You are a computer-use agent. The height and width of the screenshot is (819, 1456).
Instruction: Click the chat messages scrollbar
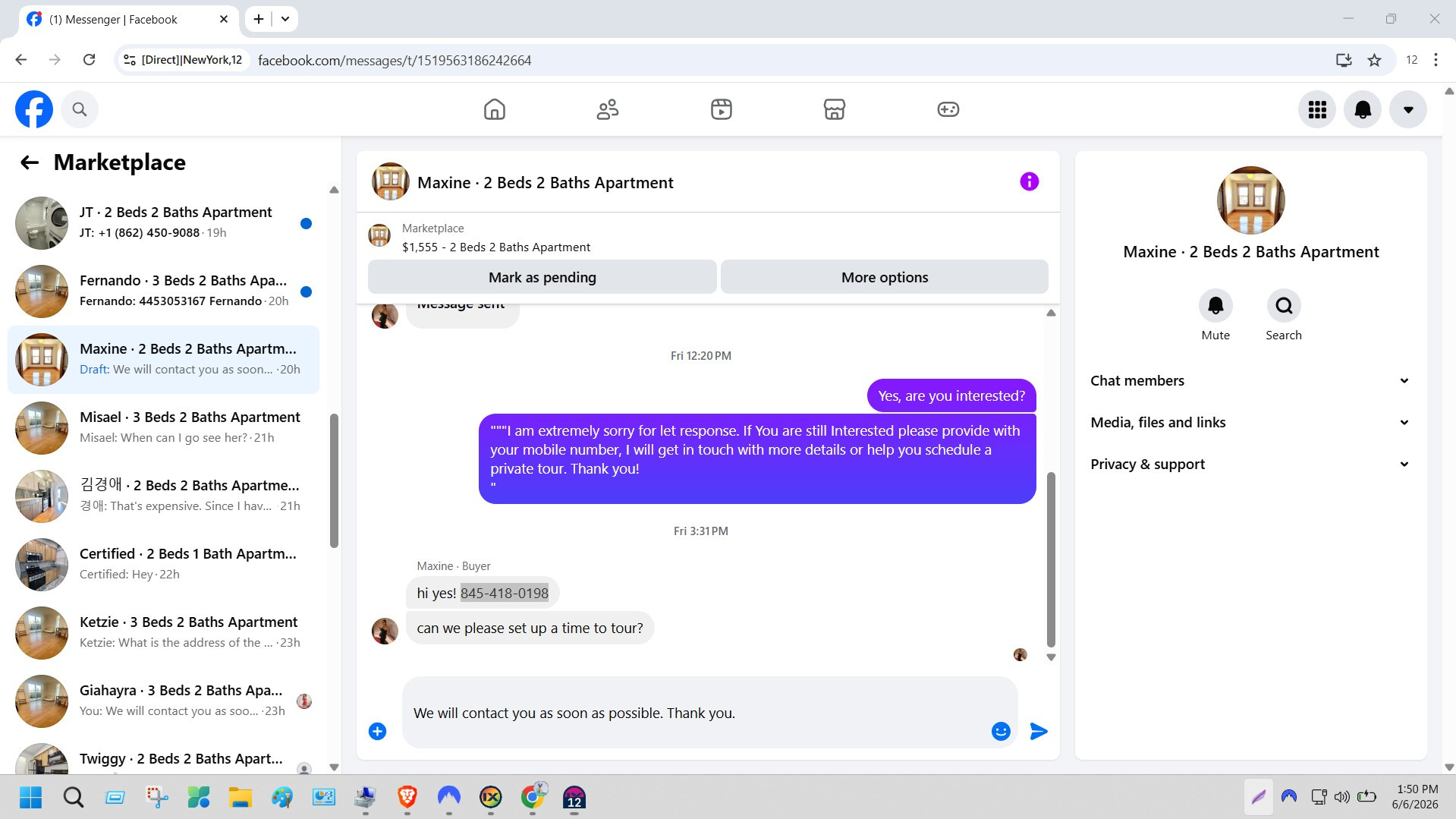point(1051,559)
